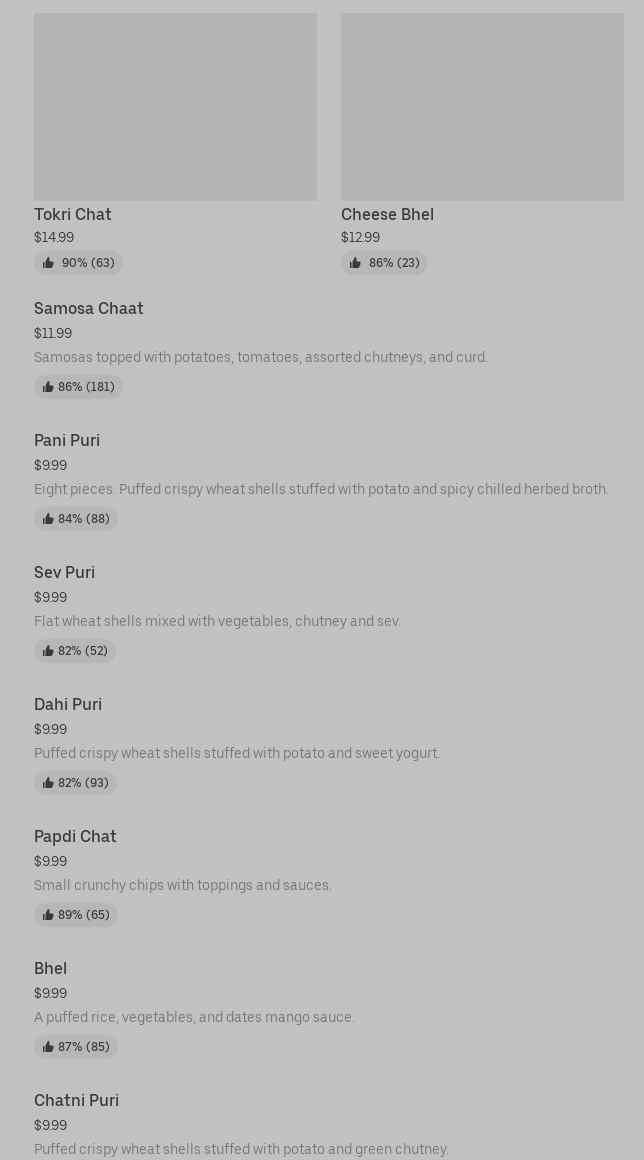Click thumbs-up icon under Tokri Chat
The width and height of the screenshot is (644, 1160).
[48, 263]
